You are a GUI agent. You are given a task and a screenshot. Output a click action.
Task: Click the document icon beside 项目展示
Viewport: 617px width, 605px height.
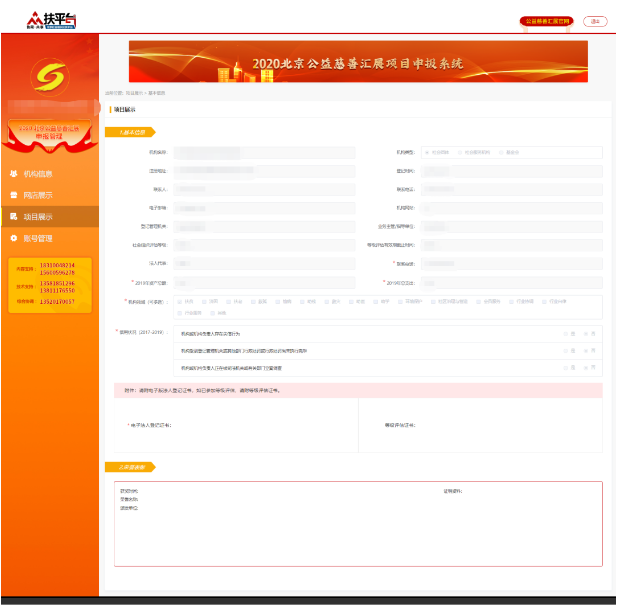pyautogui.click(x=14, y=216)
